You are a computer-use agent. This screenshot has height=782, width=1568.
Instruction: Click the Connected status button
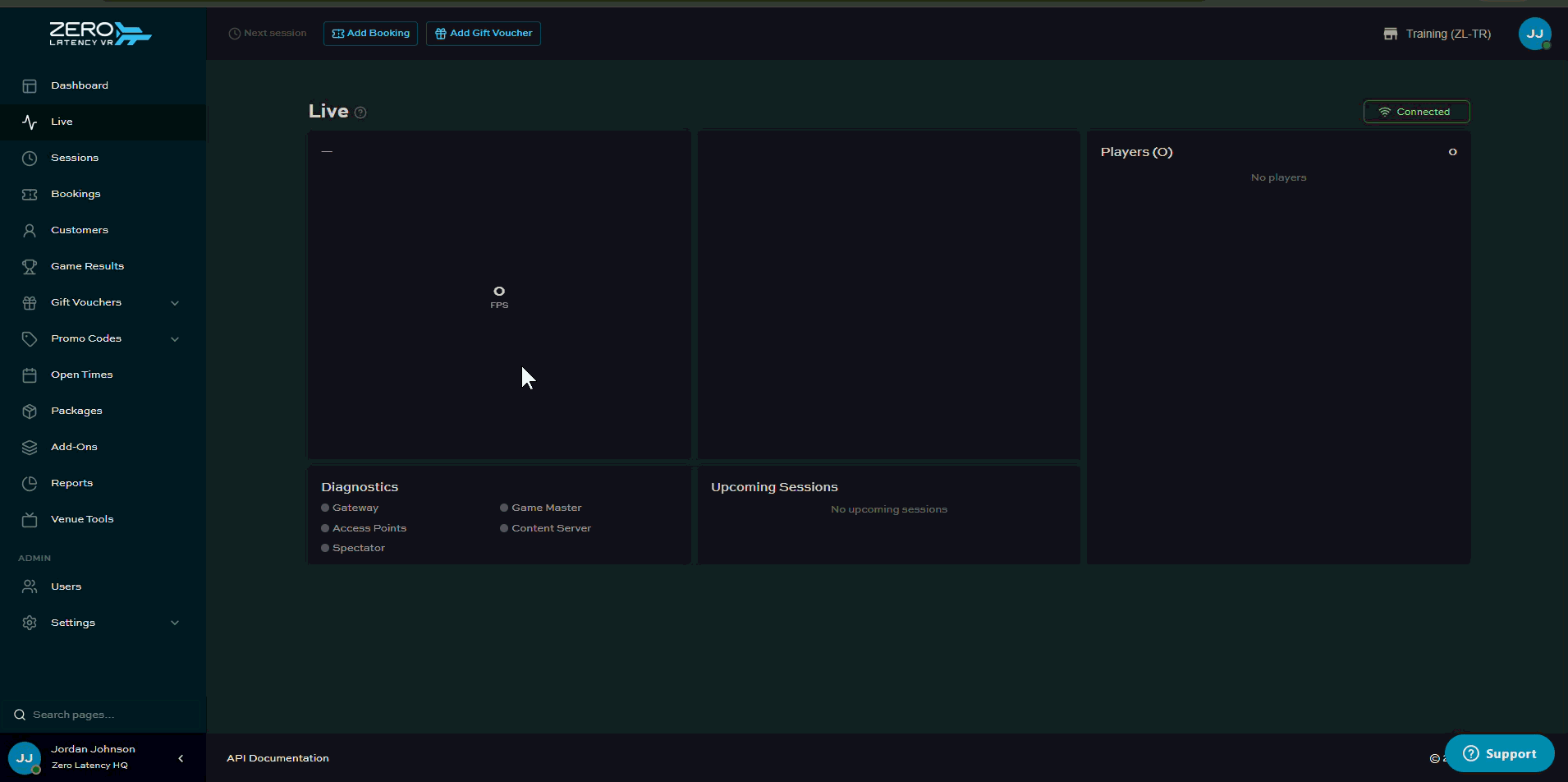(x=1416, y=112)
